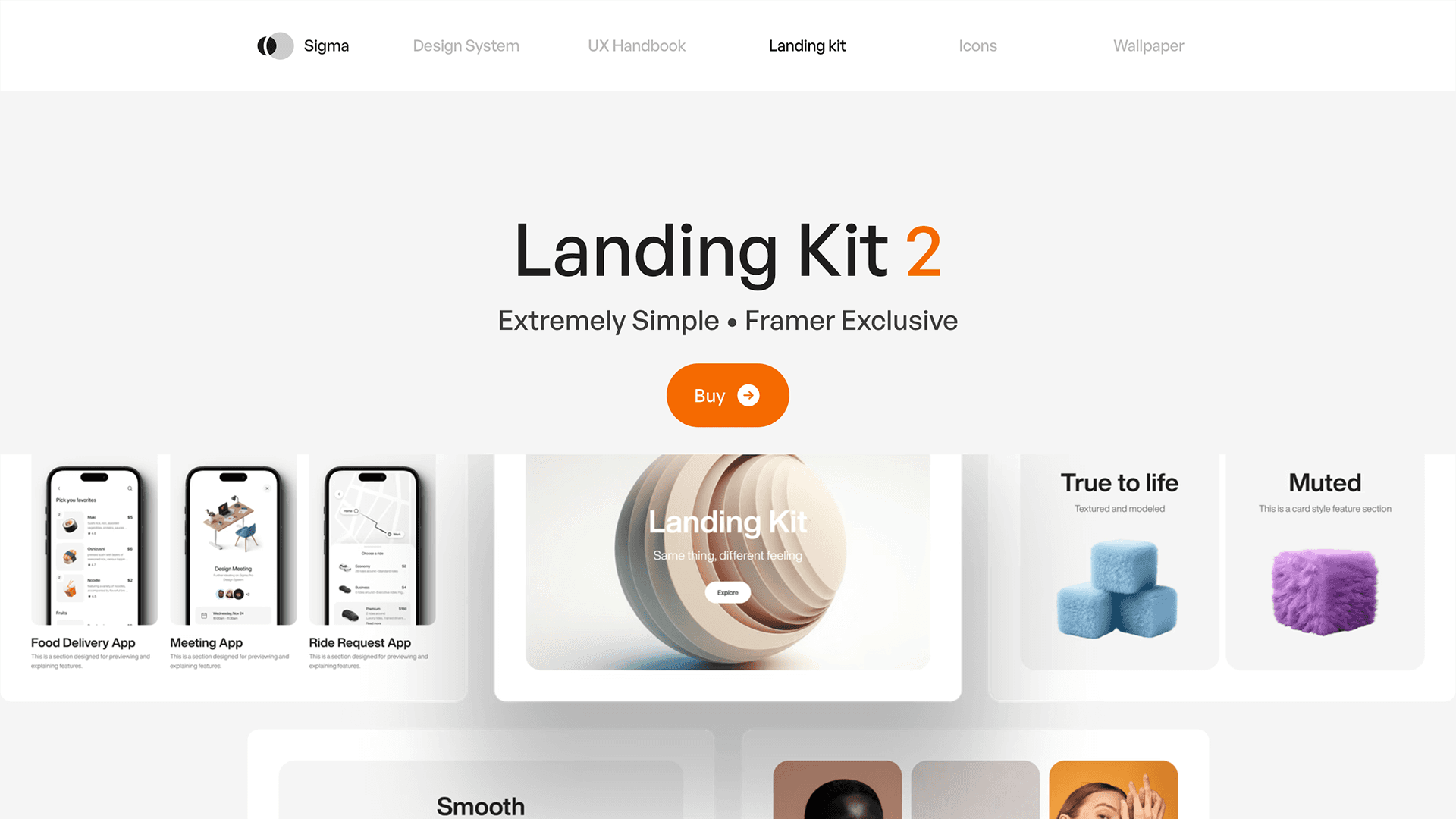Open the Wallpaper section
The image size is (1456, 819).
pyautogui.click(x=1148, y=45)
